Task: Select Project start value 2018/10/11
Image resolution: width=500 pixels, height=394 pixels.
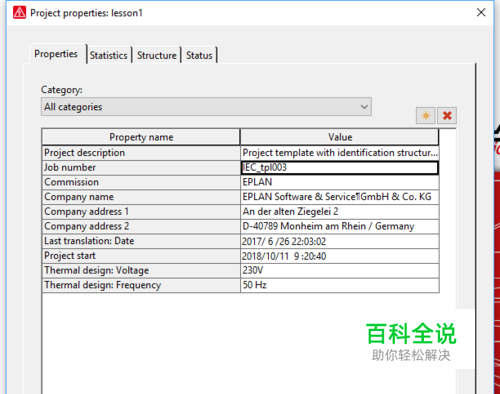Action: tap(340, 256)
